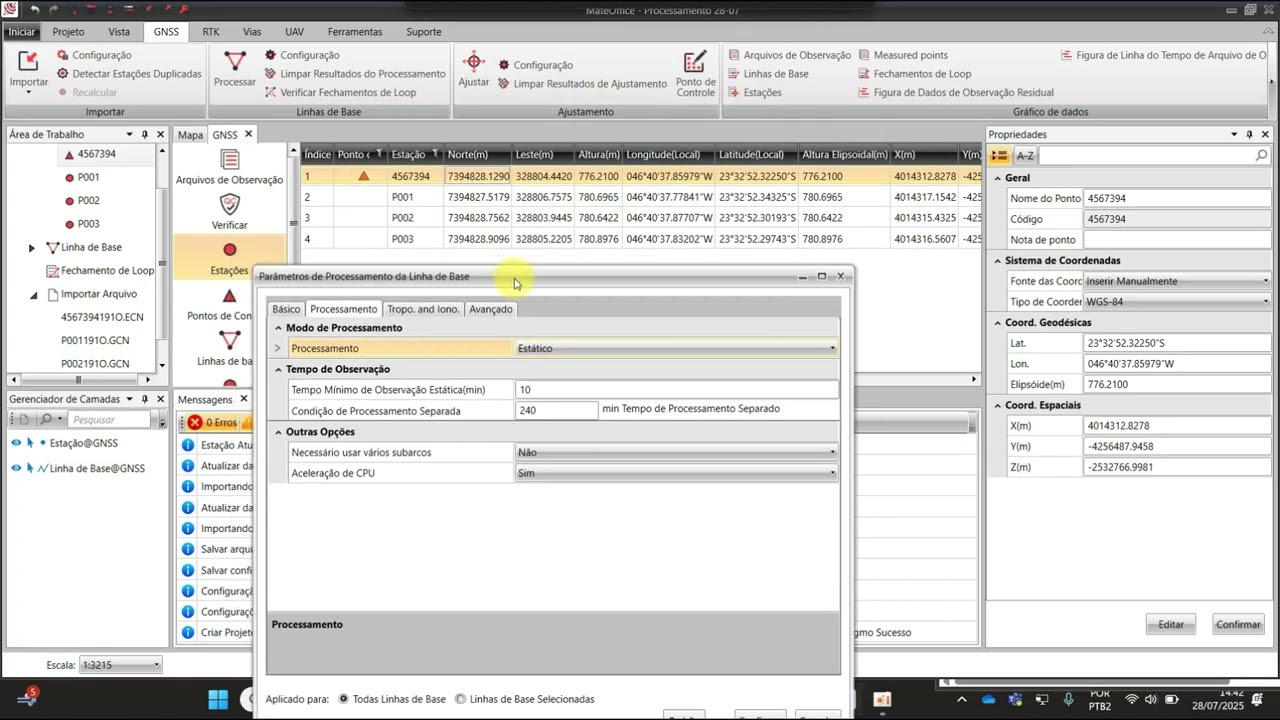The image size is (1280, 720).
Task: Select Arquivos de Observação sidebar icon
Action: coord(230,160)
